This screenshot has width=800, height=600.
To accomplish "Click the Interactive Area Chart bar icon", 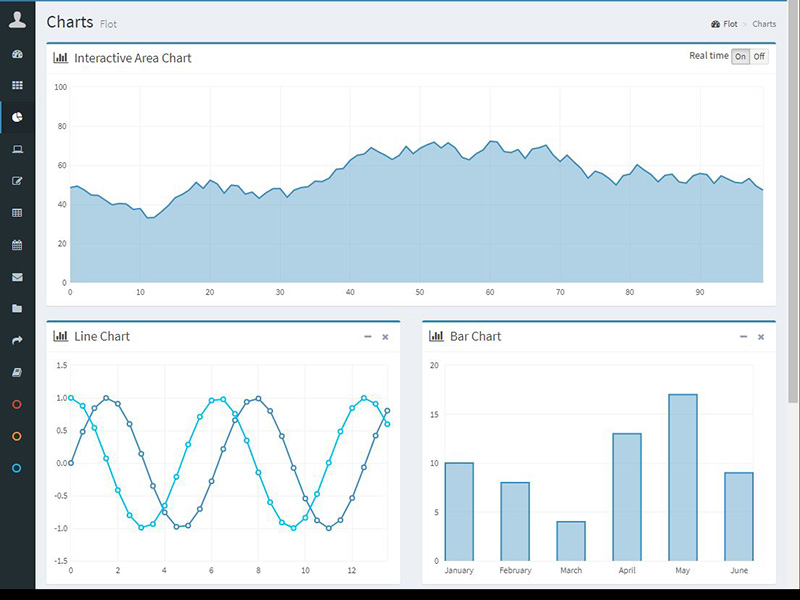I will pyautogui.click(x=61, y=58).
